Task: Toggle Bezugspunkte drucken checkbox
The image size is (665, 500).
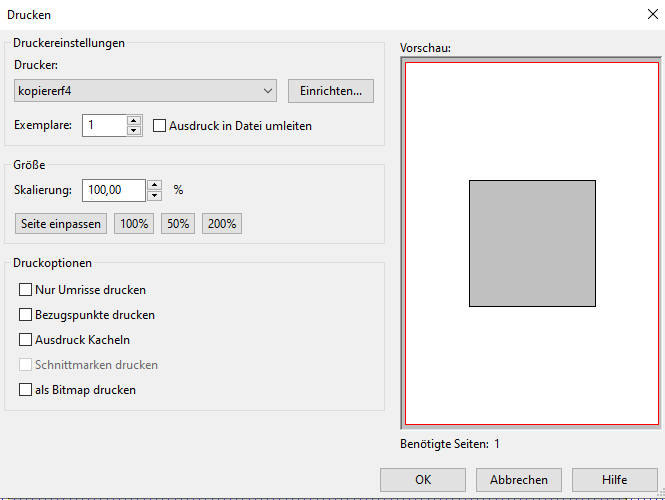Action: 26,315
